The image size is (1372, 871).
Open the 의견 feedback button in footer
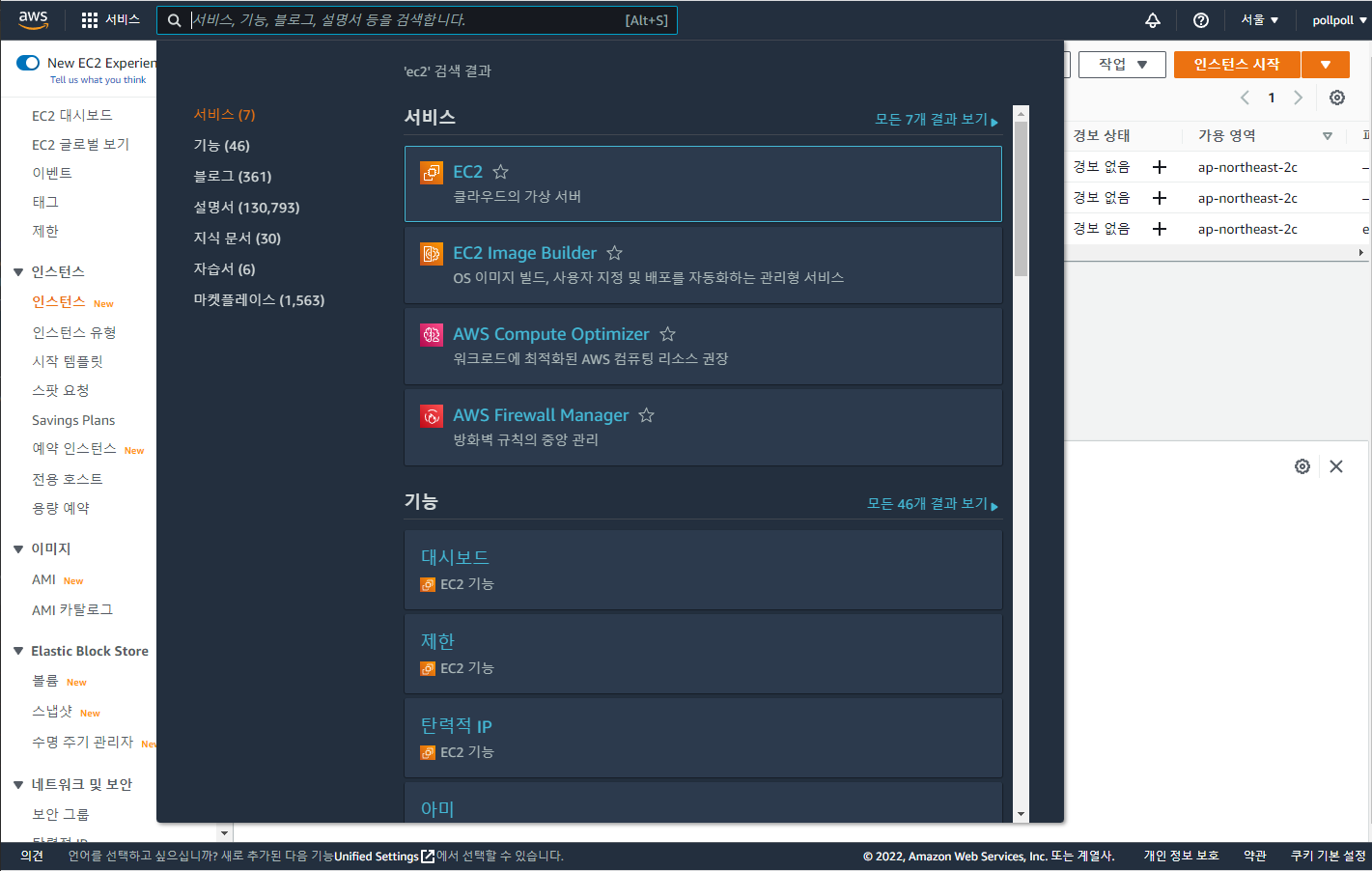pos(32,857)
